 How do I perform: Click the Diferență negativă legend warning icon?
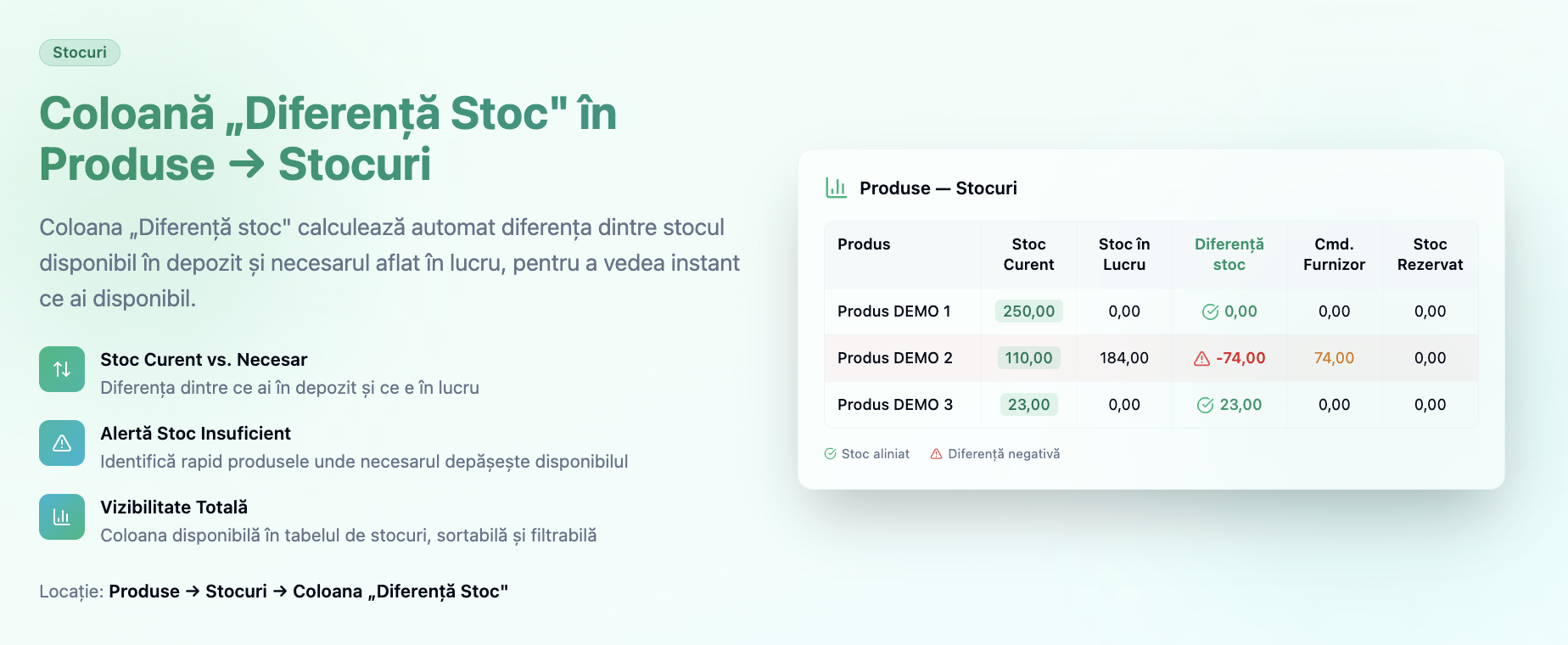click(x=937, y=454)
